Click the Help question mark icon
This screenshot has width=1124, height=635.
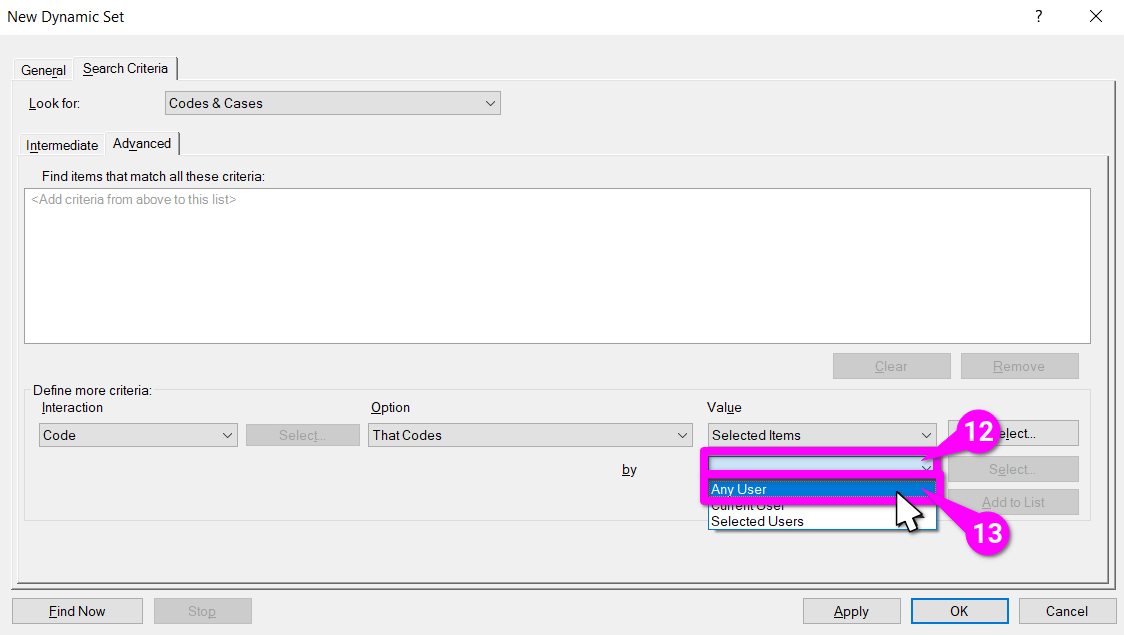(1039, 17)
